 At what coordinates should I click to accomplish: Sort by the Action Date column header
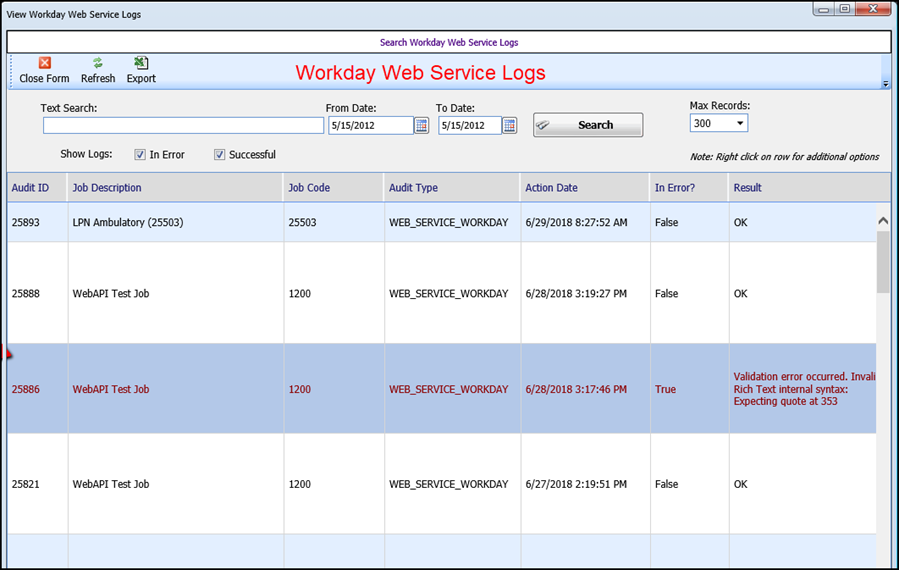(585, 188)
